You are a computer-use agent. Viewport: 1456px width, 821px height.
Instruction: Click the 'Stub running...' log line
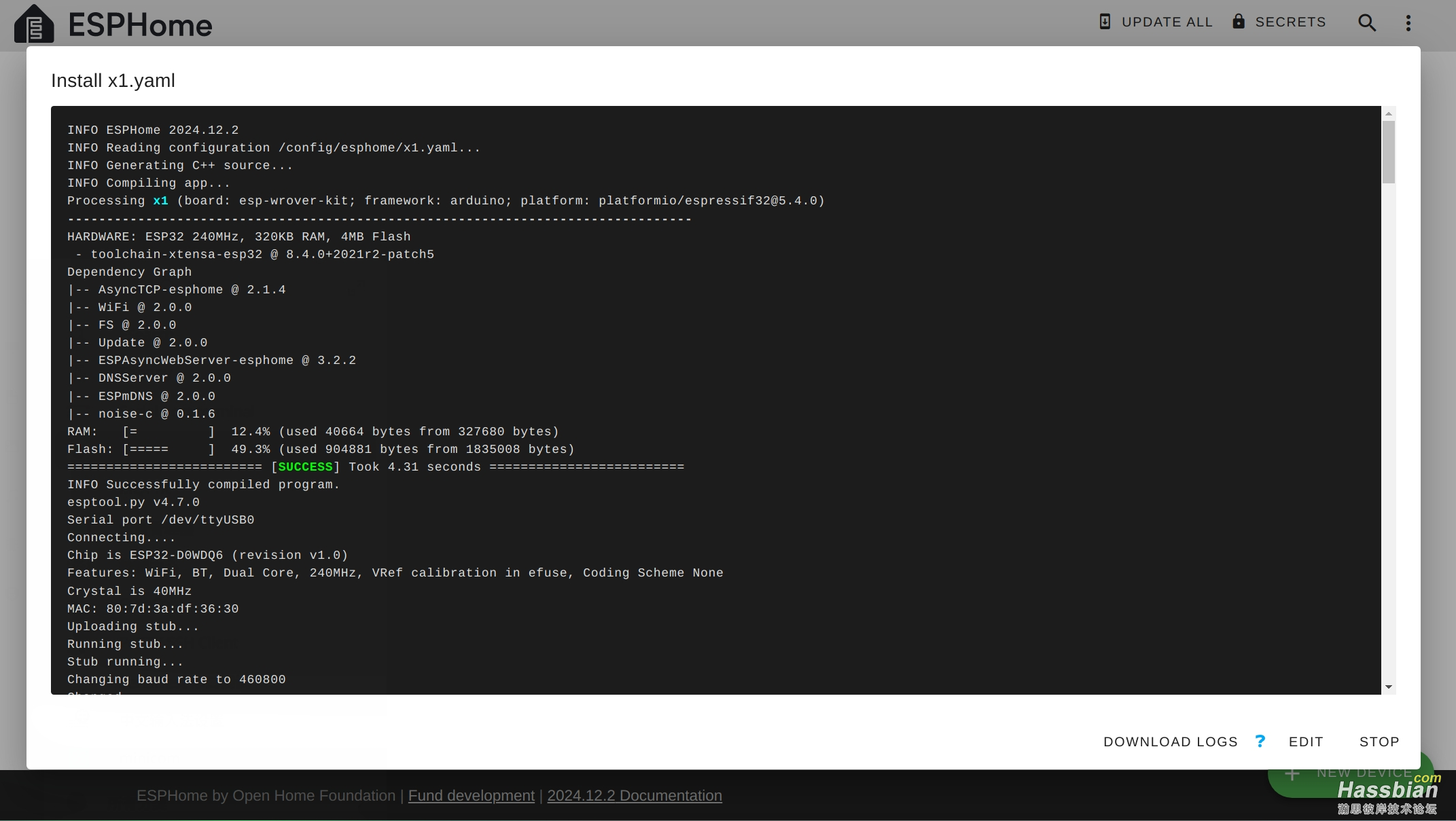[x=126, y=661]
